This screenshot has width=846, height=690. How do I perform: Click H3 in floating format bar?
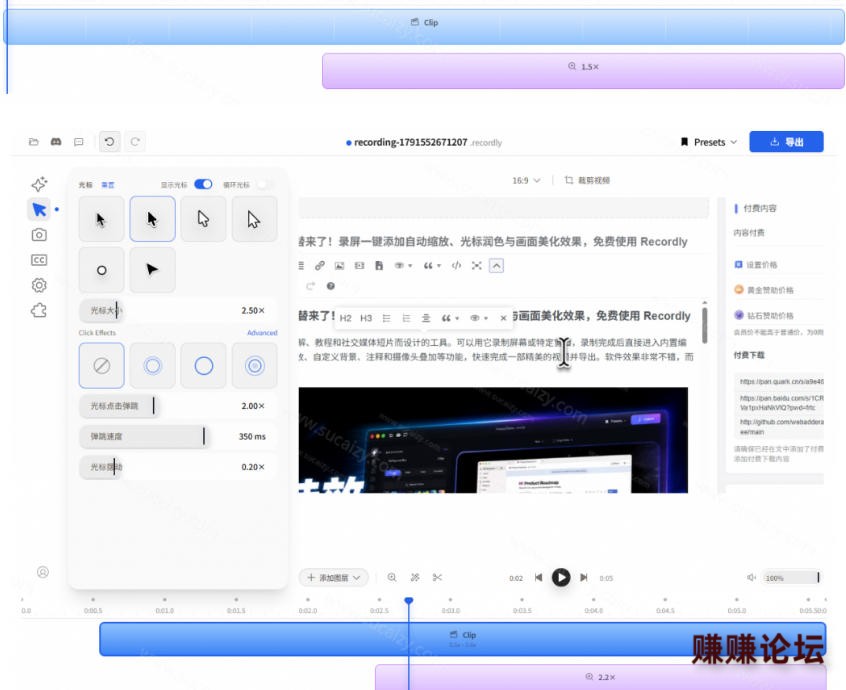366,318
